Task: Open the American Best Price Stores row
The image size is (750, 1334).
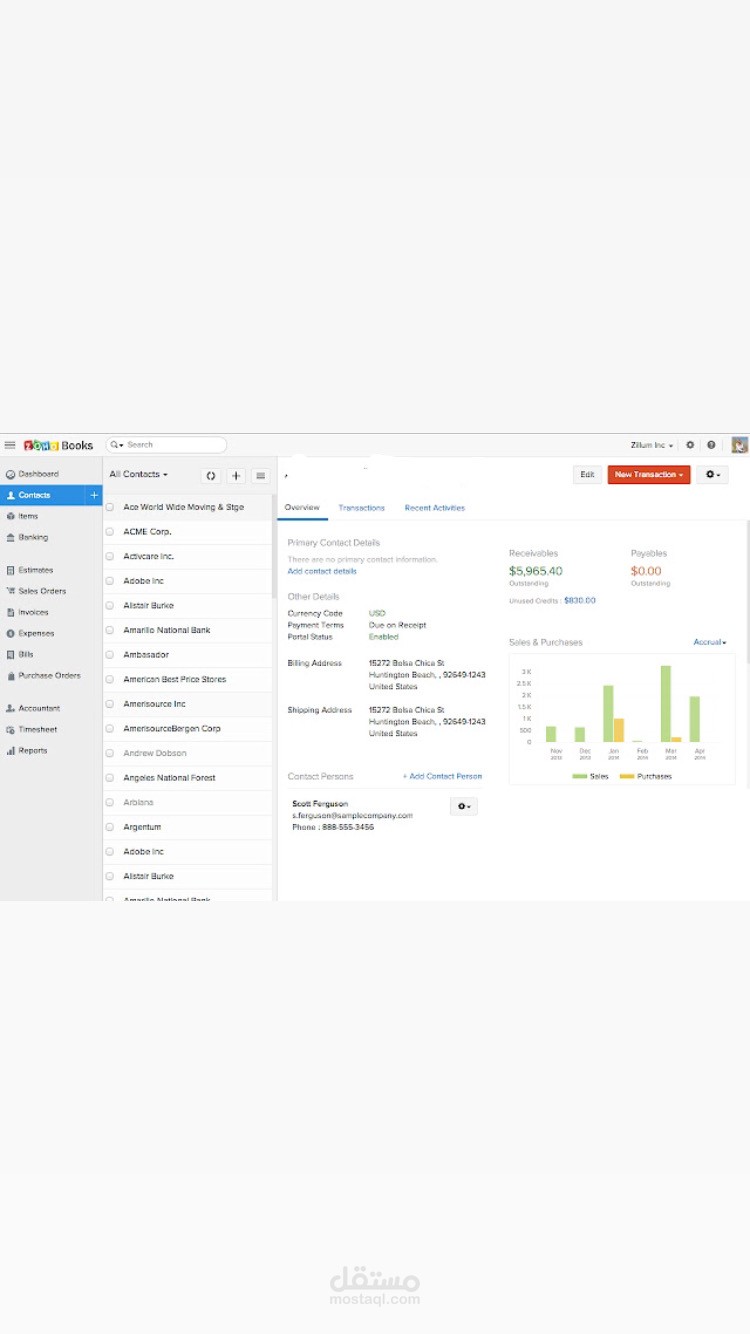Action: point(188,679)
